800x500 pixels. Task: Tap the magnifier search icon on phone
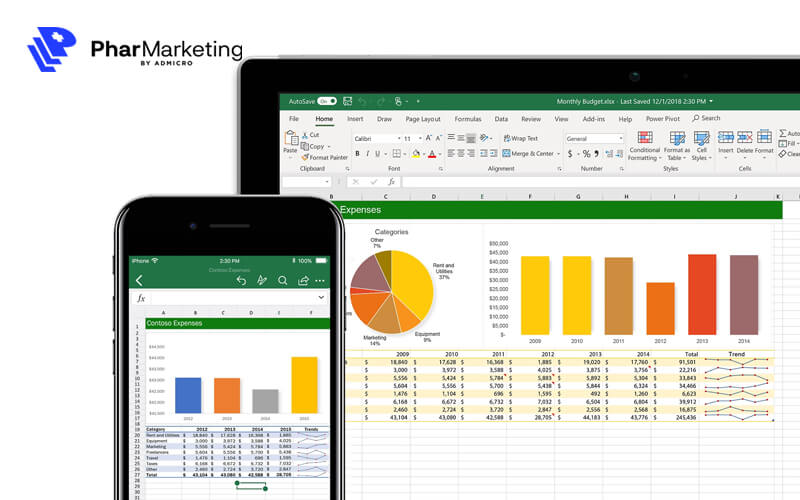click(282, 280)
